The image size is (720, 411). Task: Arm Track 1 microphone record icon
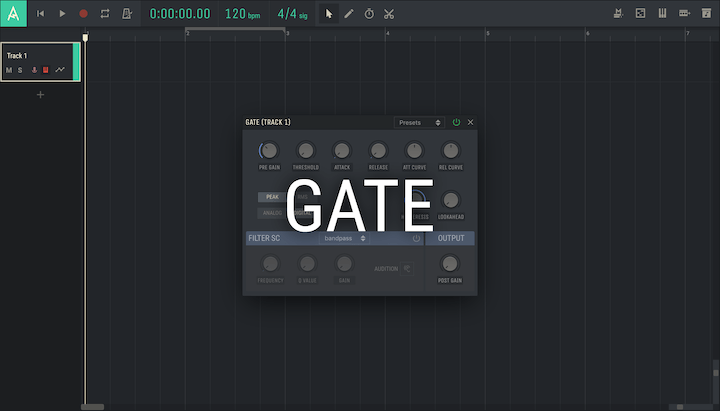[x=34, y=70]
